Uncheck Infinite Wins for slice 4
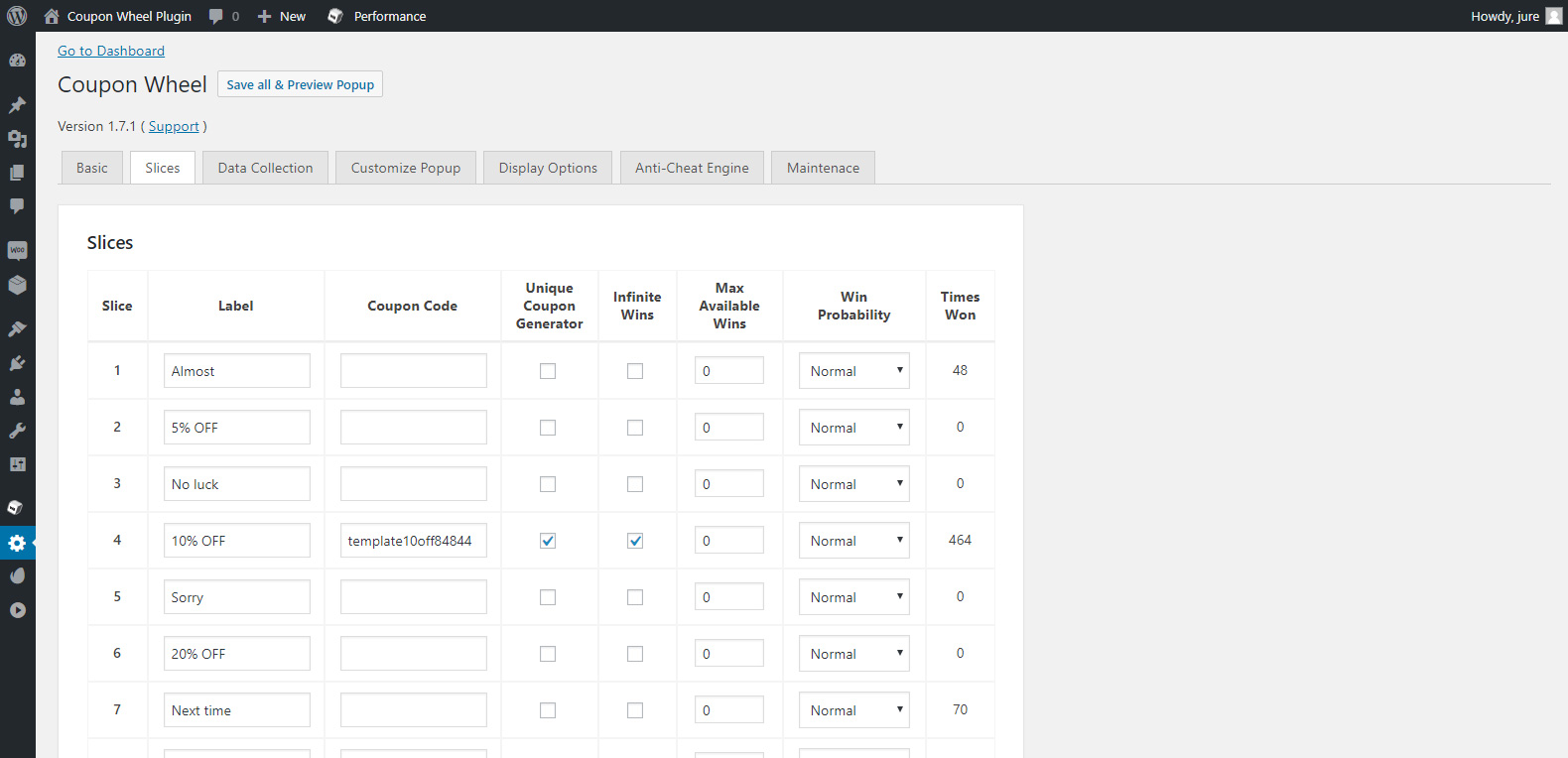This screenshot has height=758, width=1568. 635,541
